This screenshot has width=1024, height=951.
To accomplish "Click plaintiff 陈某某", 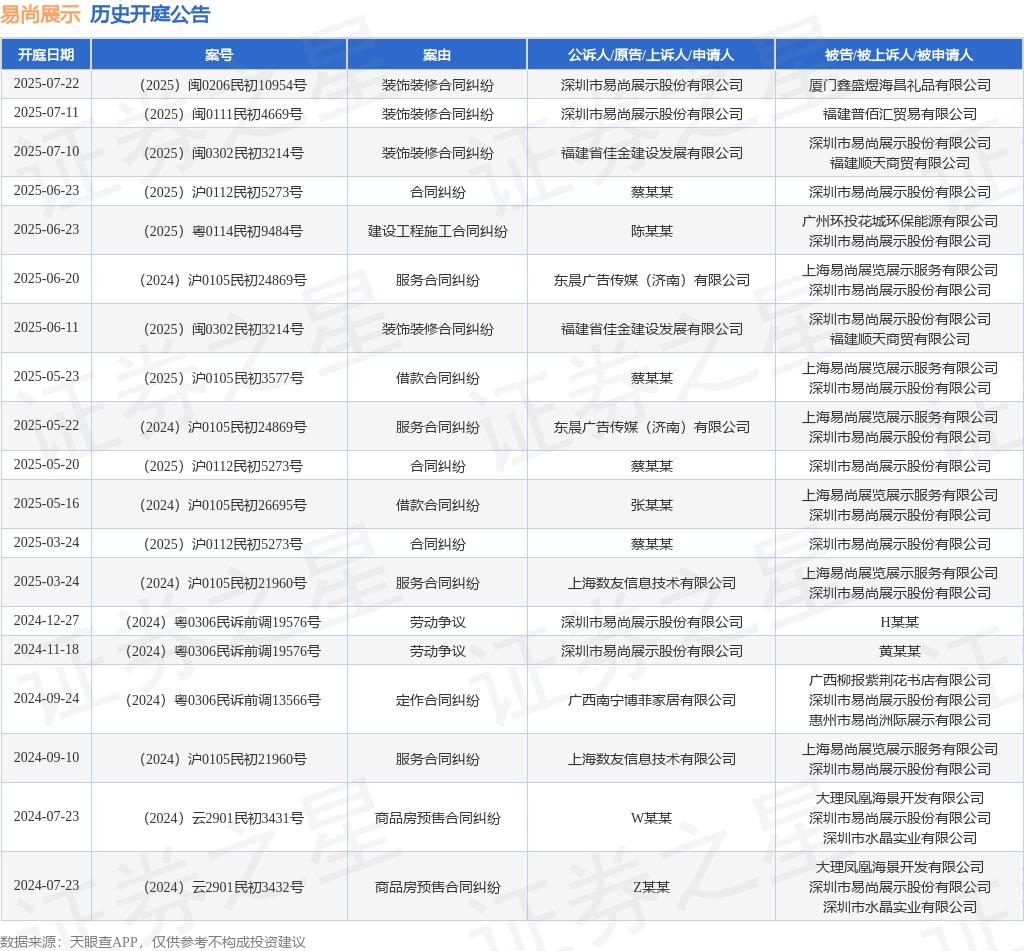I will pos(652,231).
